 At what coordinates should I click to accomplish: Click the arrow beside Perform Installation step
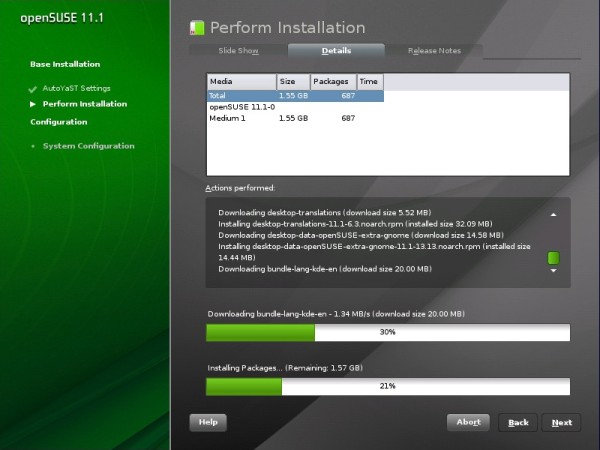[x=33, y=104]
